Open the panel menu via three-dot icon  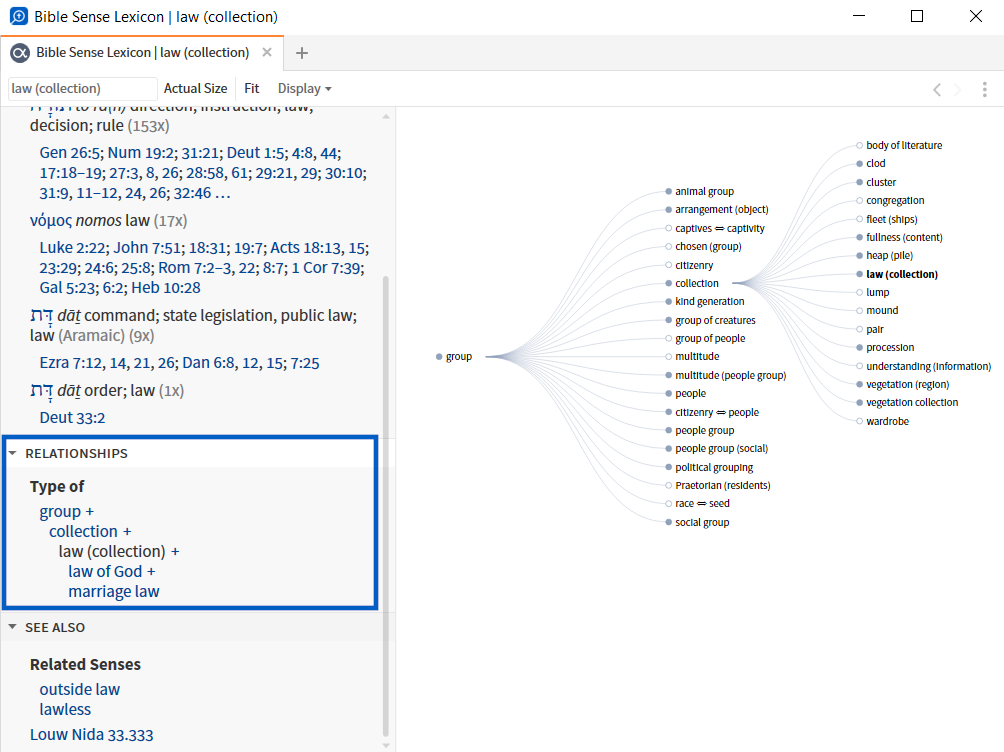(985, 88)
